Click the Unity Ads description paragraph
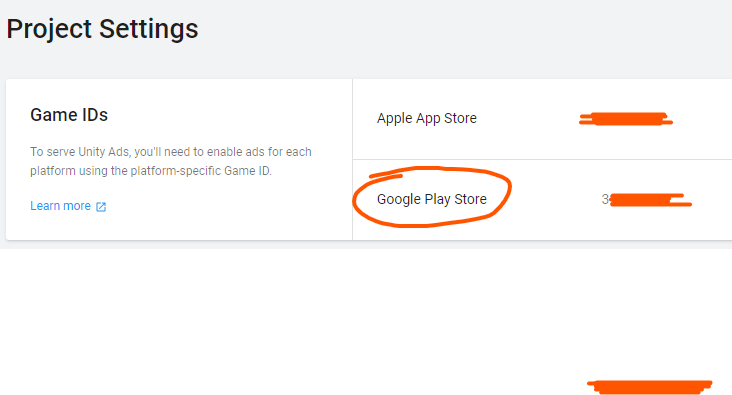 click(171, 162)
